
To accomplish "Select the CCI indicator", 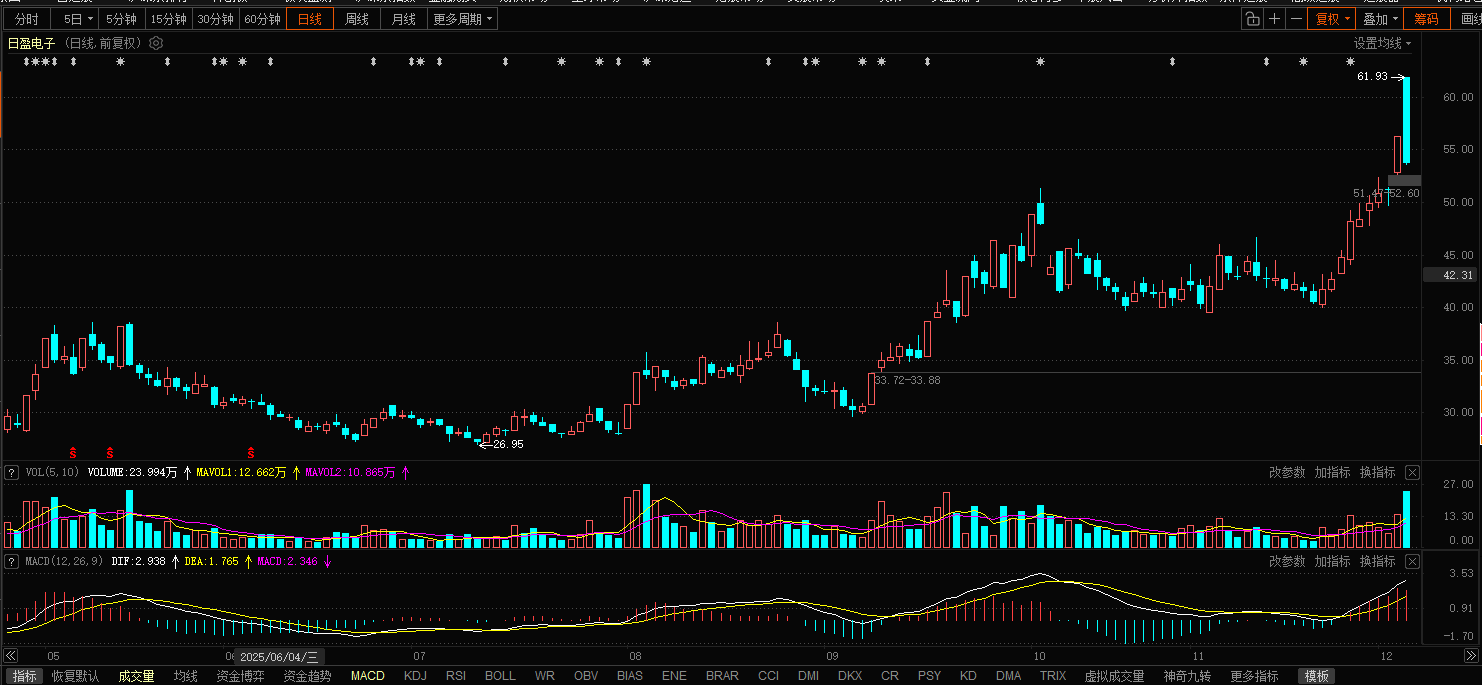I will [768, 677].
